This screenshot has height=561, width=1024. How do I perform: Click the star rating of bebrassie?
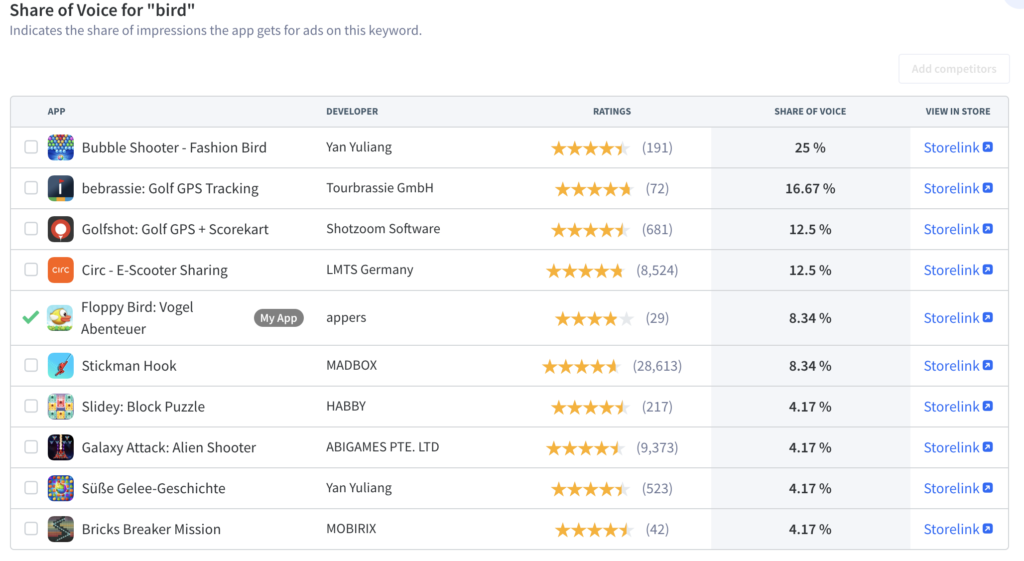click(594, 189)
